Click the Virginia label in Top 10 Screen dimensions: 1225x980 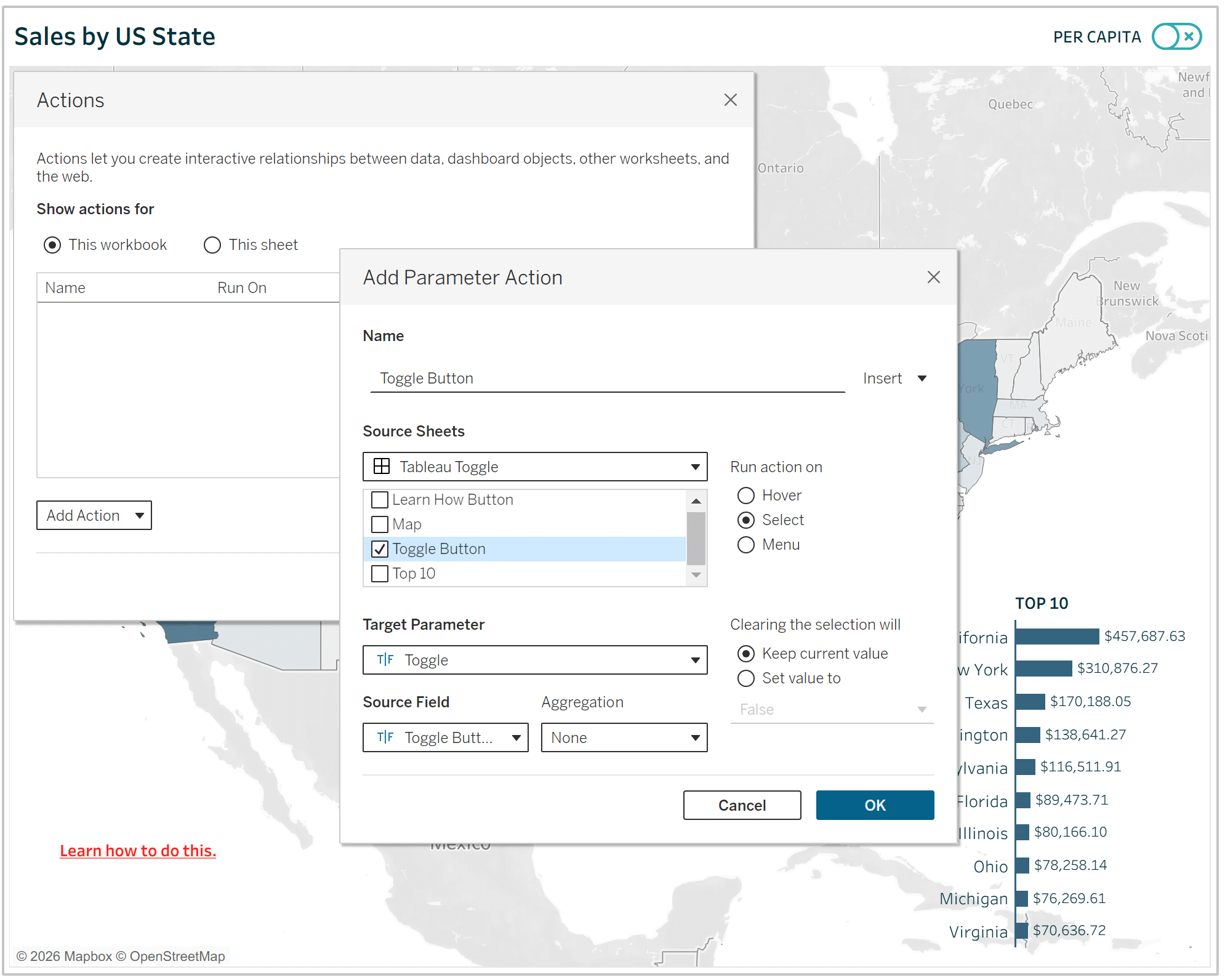978,932
